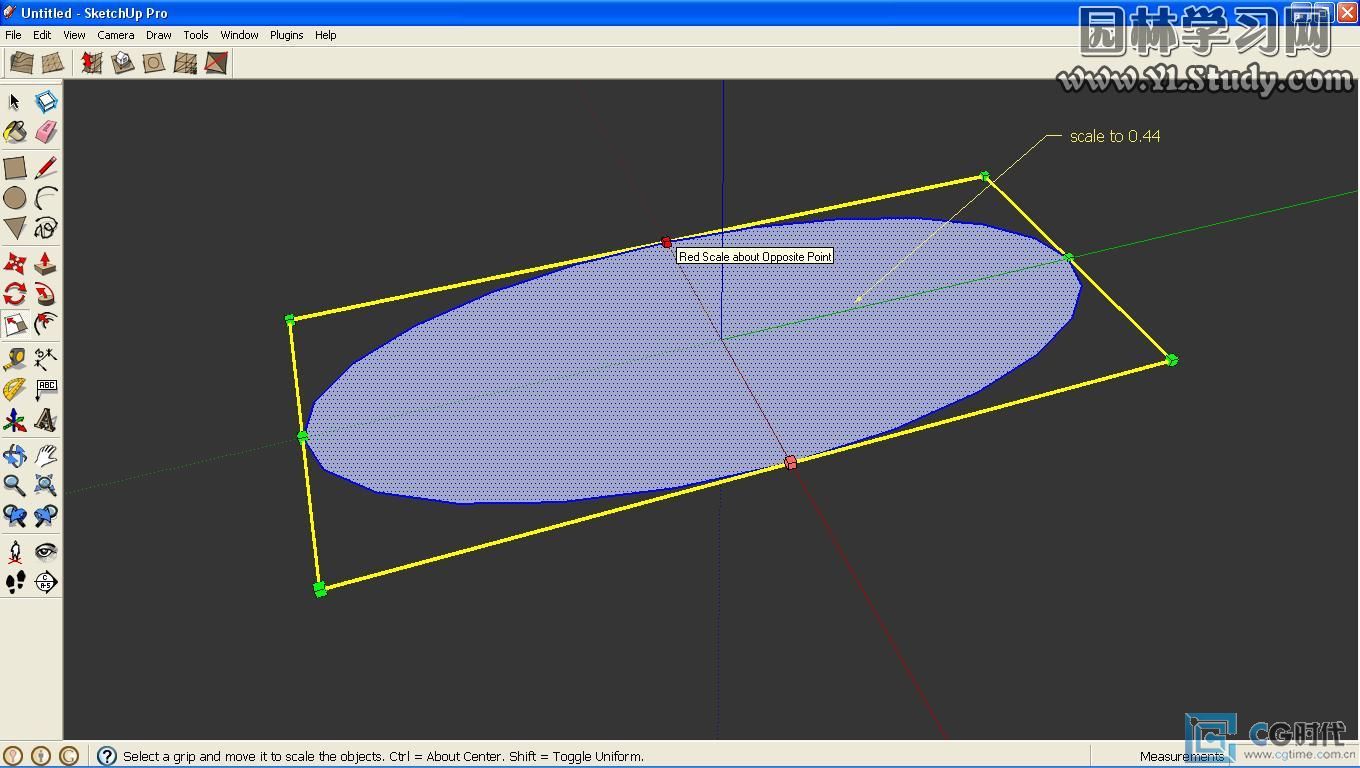
Task: Click the third circular status bar icon
Action: pyautogui.click(x=69, y=756)
